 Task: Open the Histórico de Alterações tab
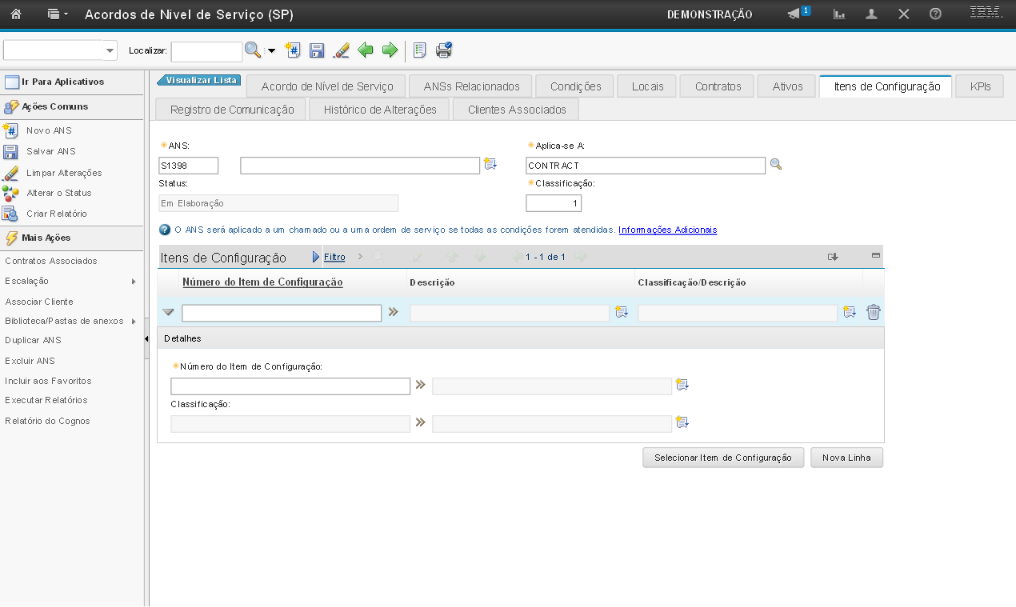[x=380, y=110]
